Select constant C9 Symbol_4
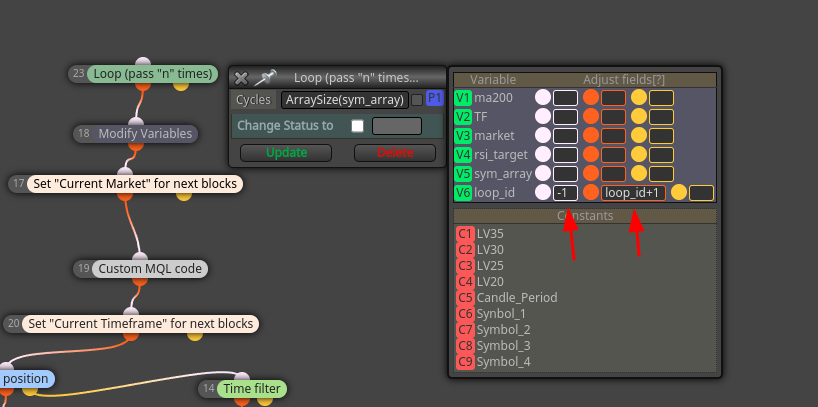Viewport: 818px width, 407px height. pos(465,362)
